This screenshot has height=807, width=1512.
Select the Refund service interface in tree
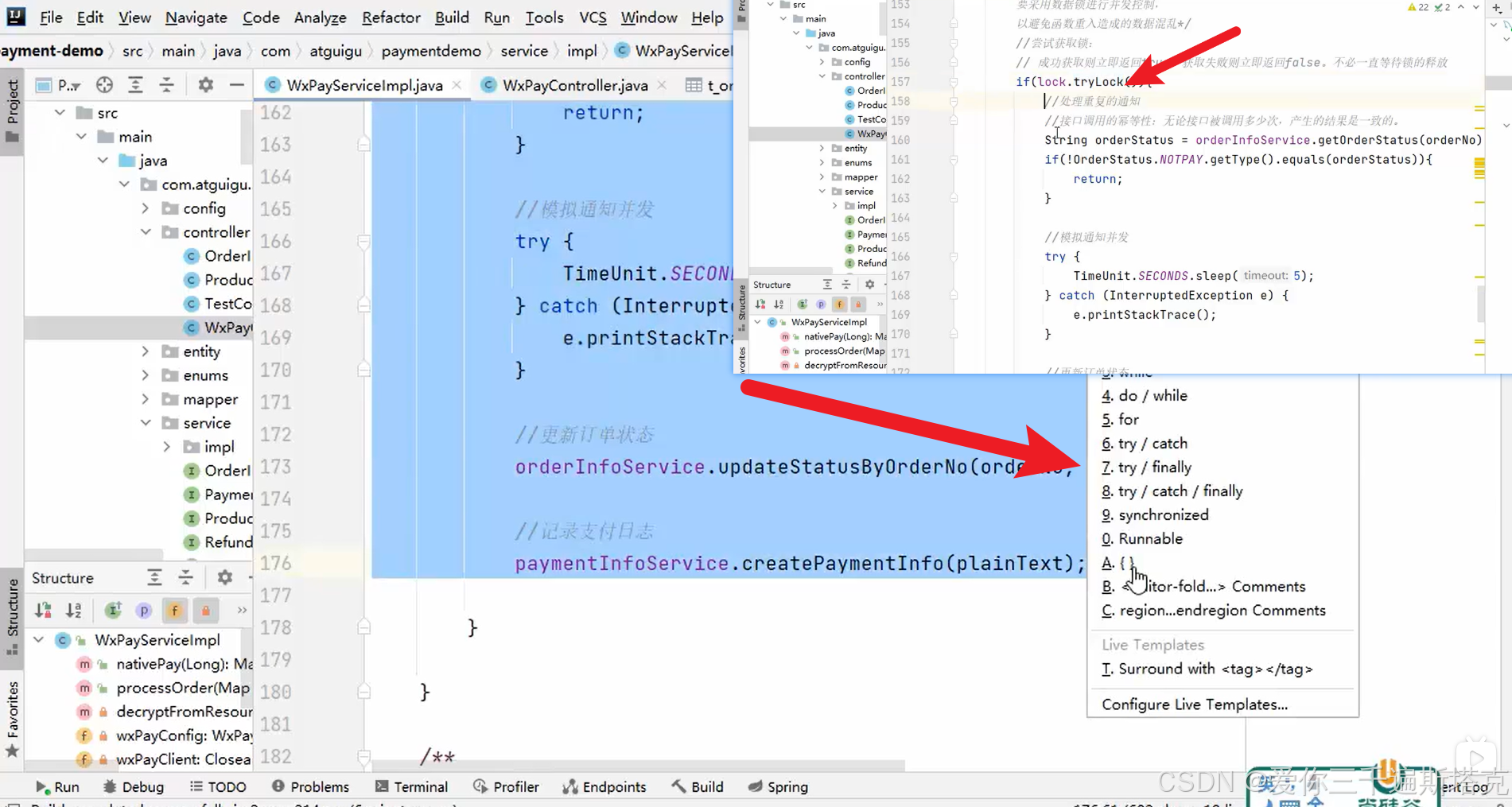(x=218, y=542)
